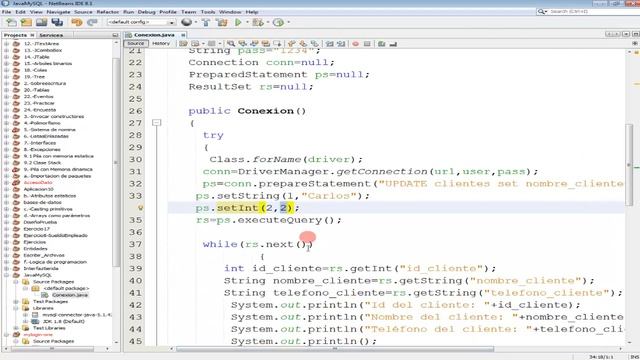This screenshot has width=640, height=360.
Task: Click the Build Project hammer icon
Action: [x=206, y=22]
